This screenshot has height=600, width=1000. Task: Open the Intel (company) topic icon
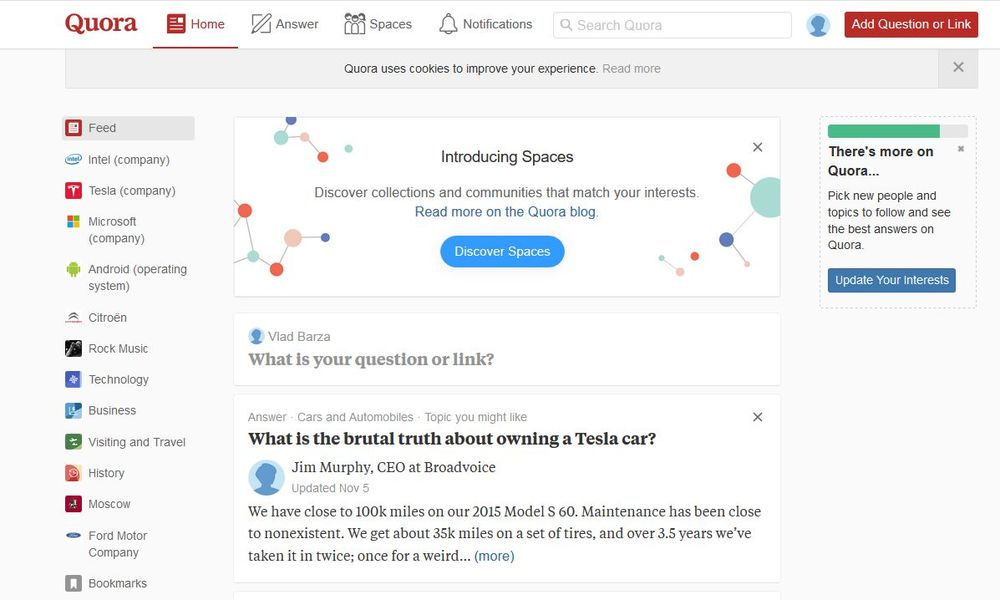click(x=73, y=160)
